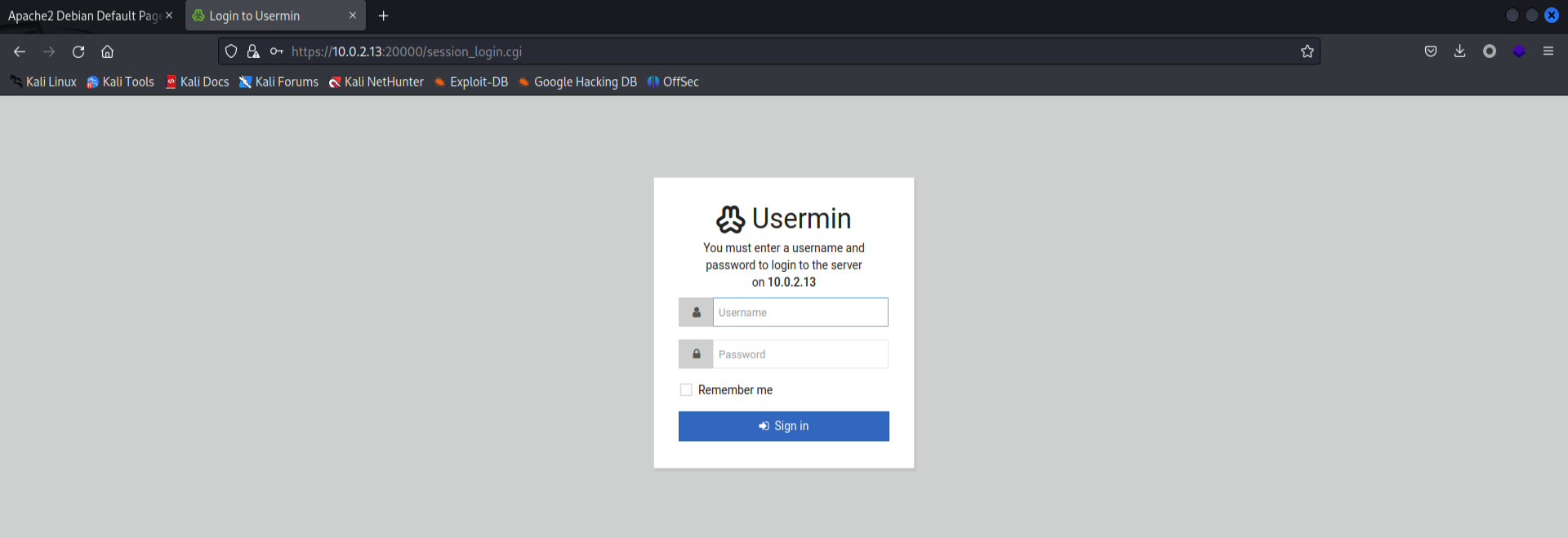
Task: Click the Username input field
Action: tap(800, 313)
